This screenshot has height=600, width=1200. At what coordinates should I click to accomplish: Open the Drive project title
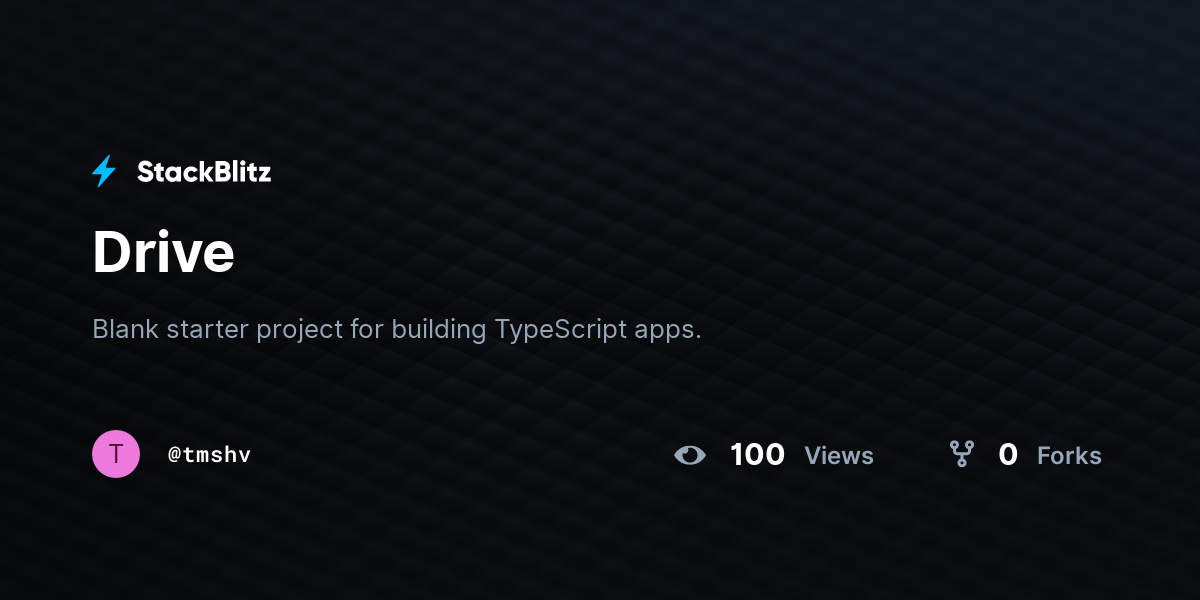pyautogui.click(x=163, y=252)
